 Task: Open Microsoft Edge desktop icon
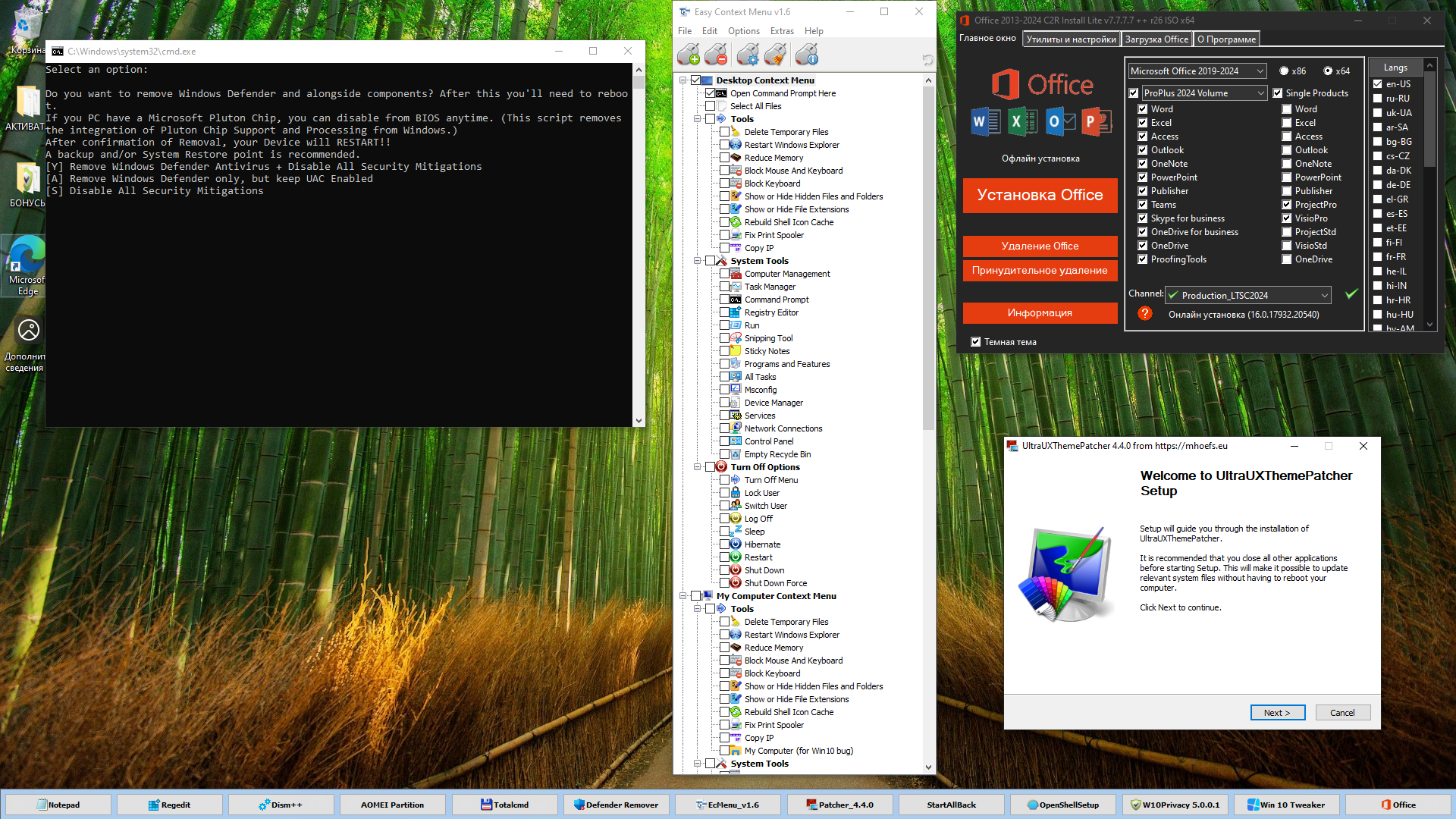(x=27, y=265)
